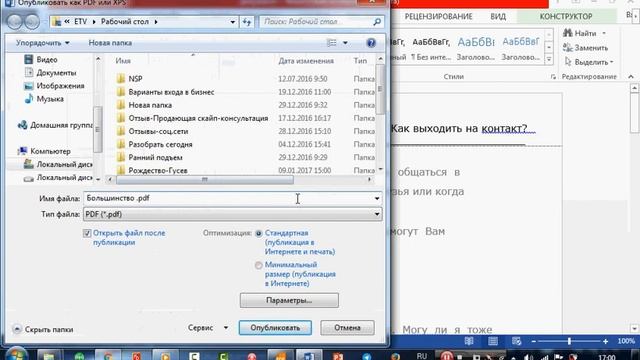Open the view options dropdown arrow
Viewport: 640px width, 360px height.
coord(345,43)
